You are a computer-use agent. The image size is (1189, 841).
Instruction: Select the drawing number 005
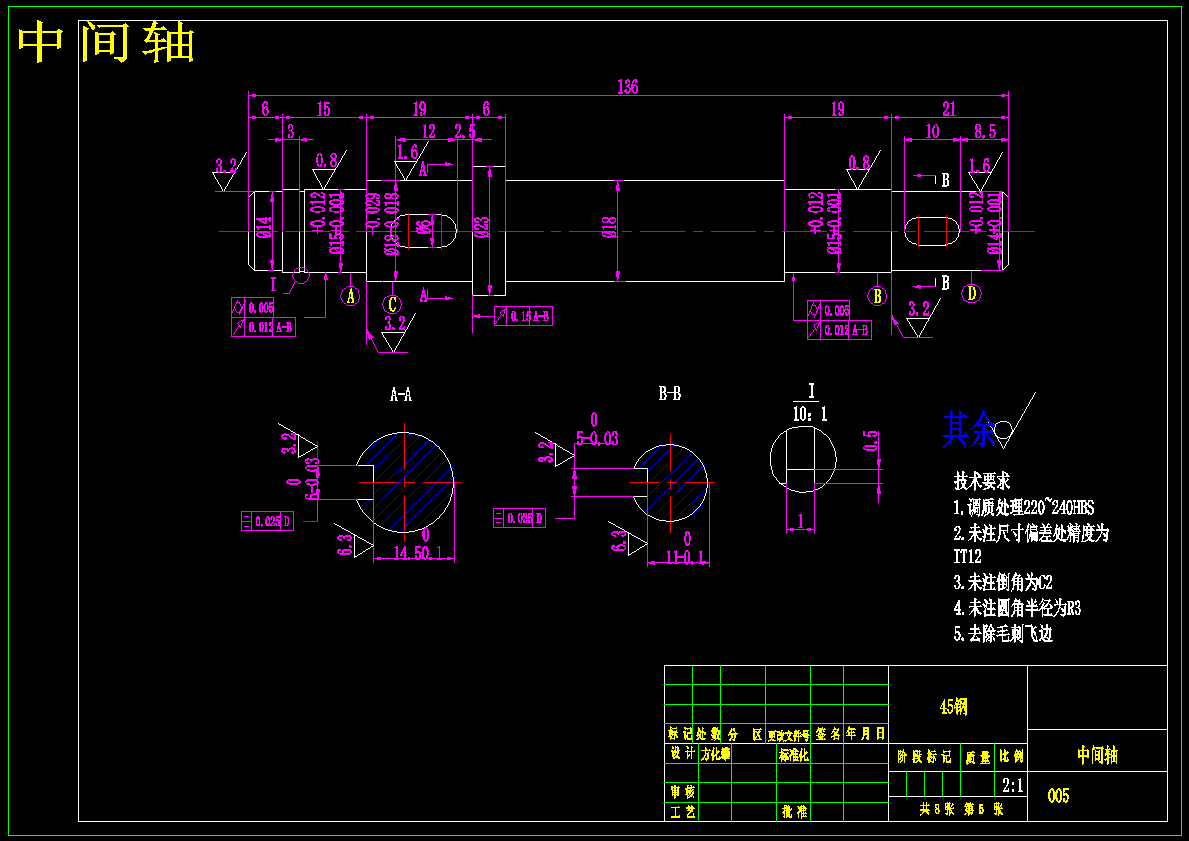click(1059, 795)
